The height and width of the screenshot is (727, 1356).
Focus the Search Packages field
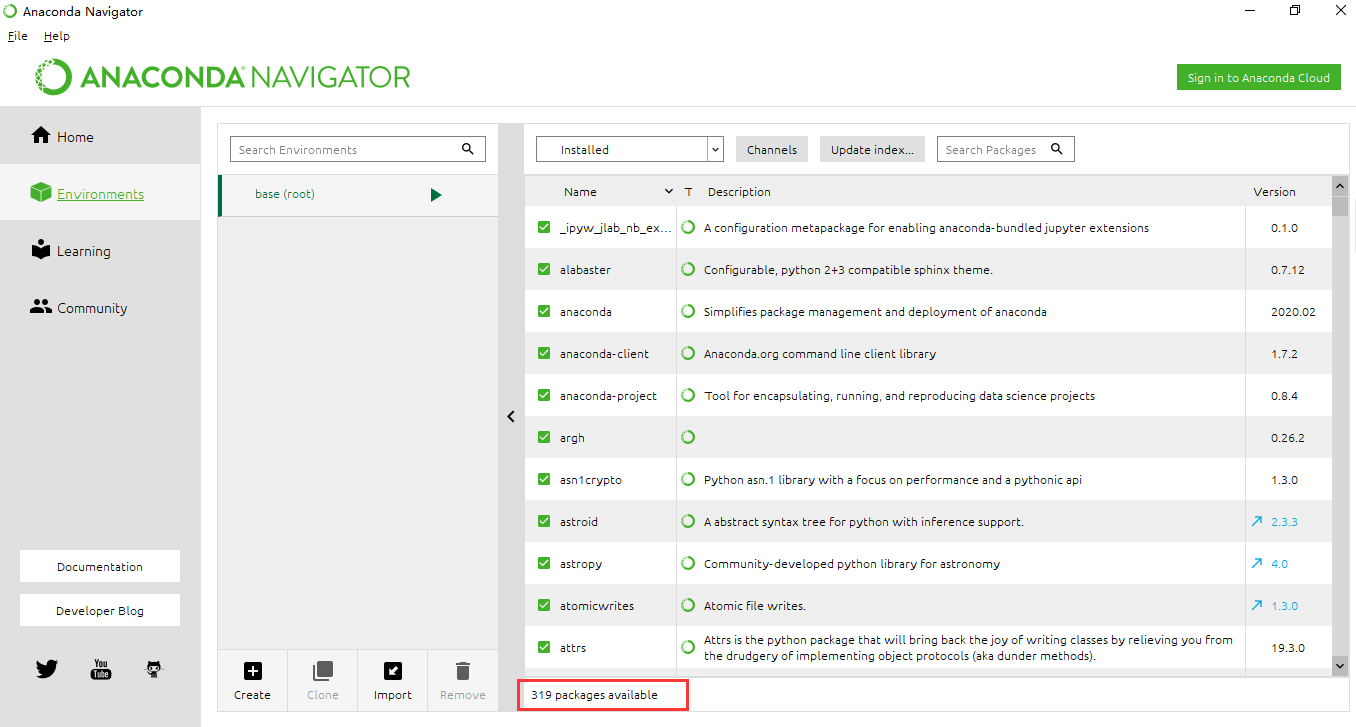(x=1005, y=149)
